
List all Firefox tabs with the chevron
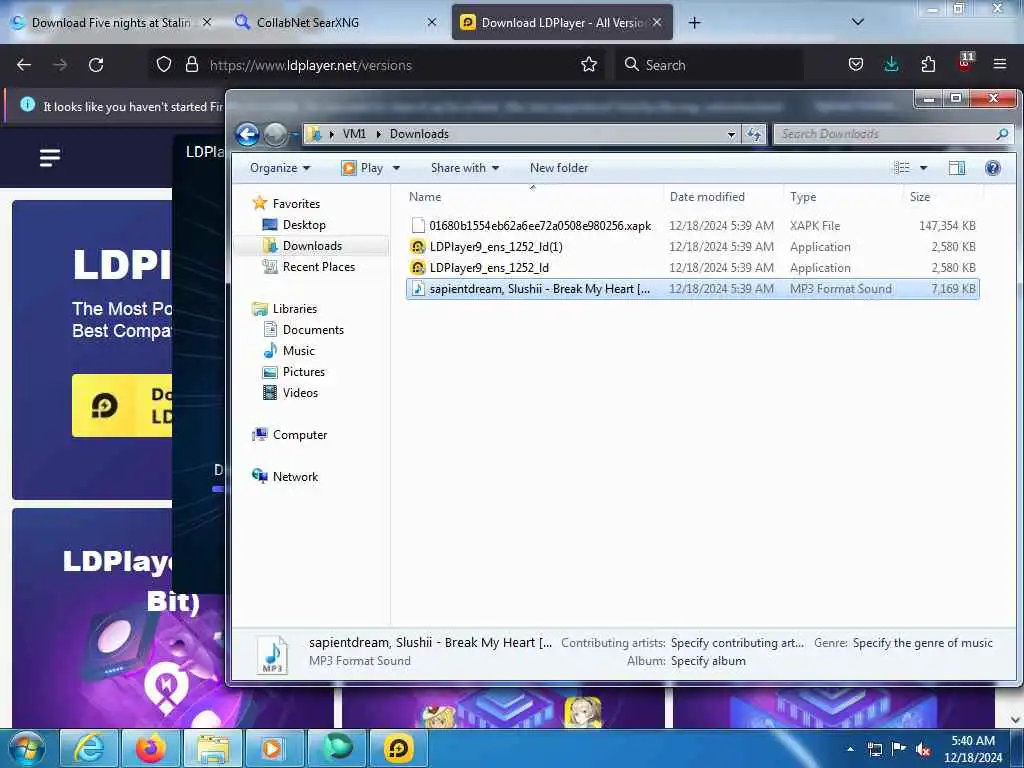pos(857,22)
